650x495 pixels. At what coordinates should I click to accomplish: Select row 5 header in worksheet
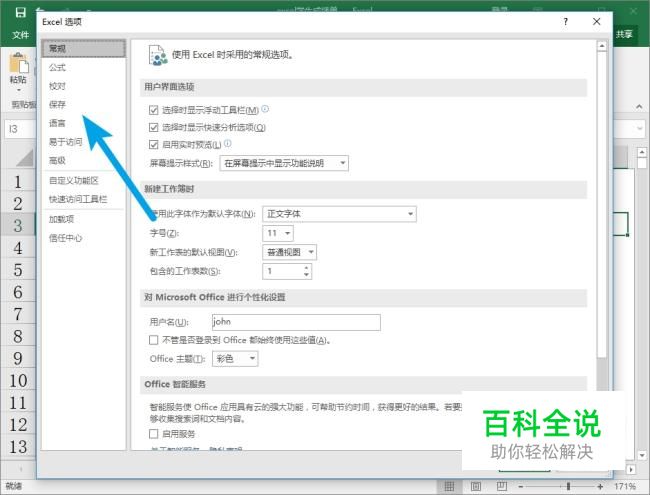point(18,270)
